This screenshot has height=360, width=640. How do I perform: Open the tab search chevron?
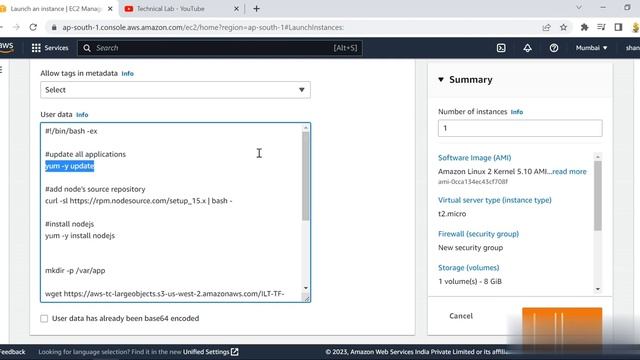click(x=579, y=8)
